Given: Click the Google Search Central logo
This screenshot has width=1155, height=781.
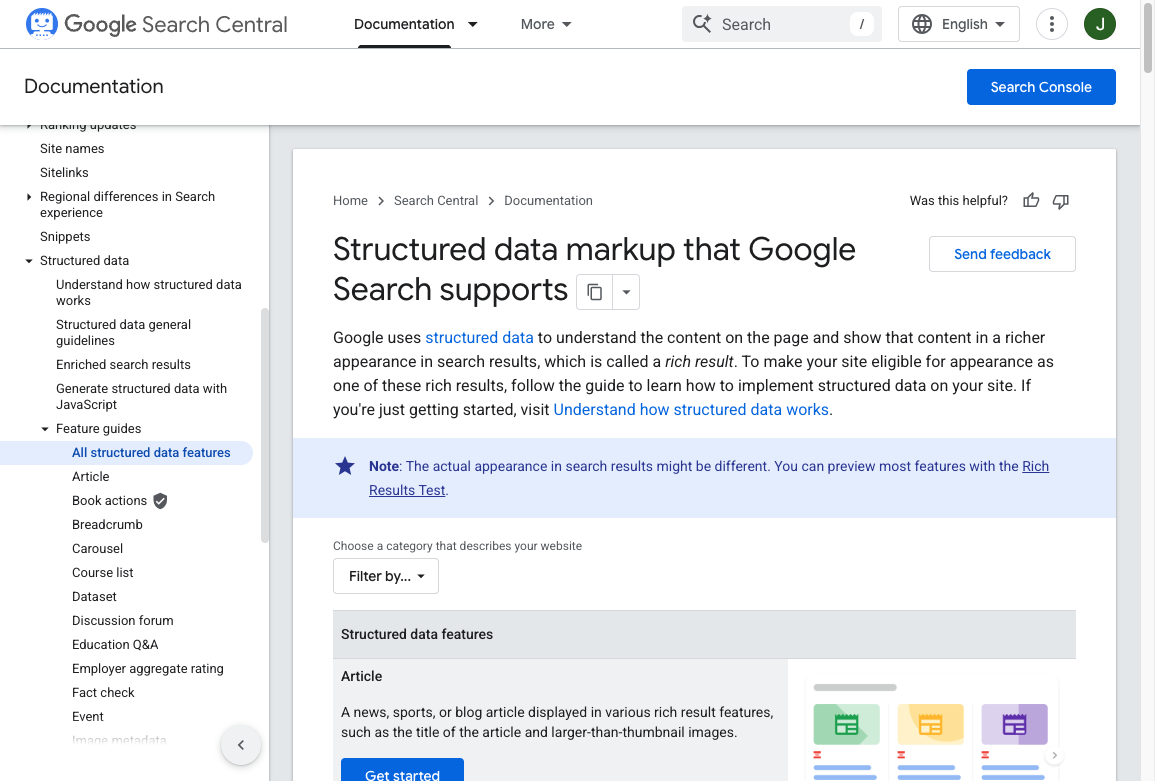Looking at the screenshot, I should (156, 24).
